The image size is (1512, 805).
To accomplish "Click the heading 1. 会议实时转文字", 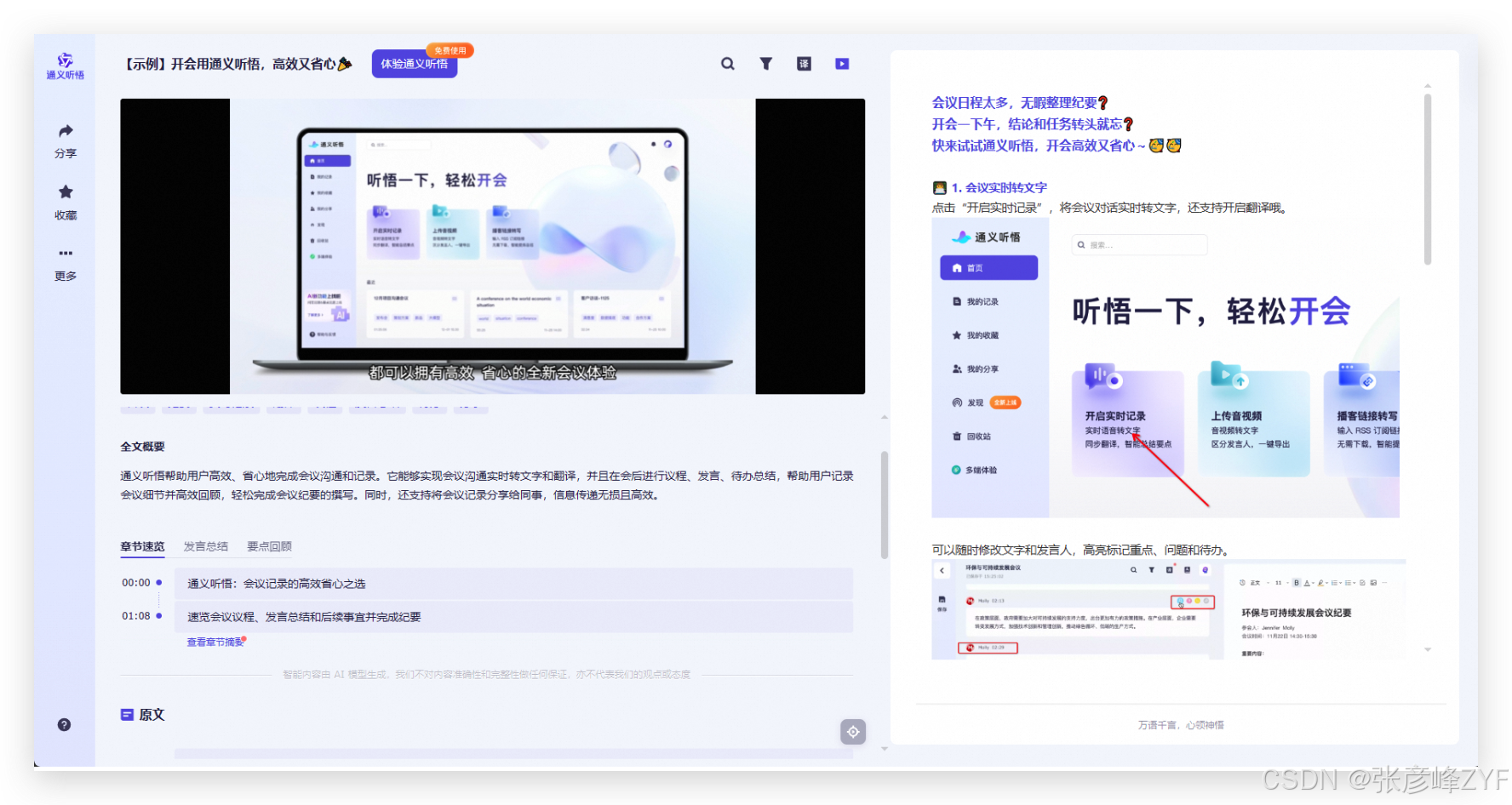I will point(999,188).
